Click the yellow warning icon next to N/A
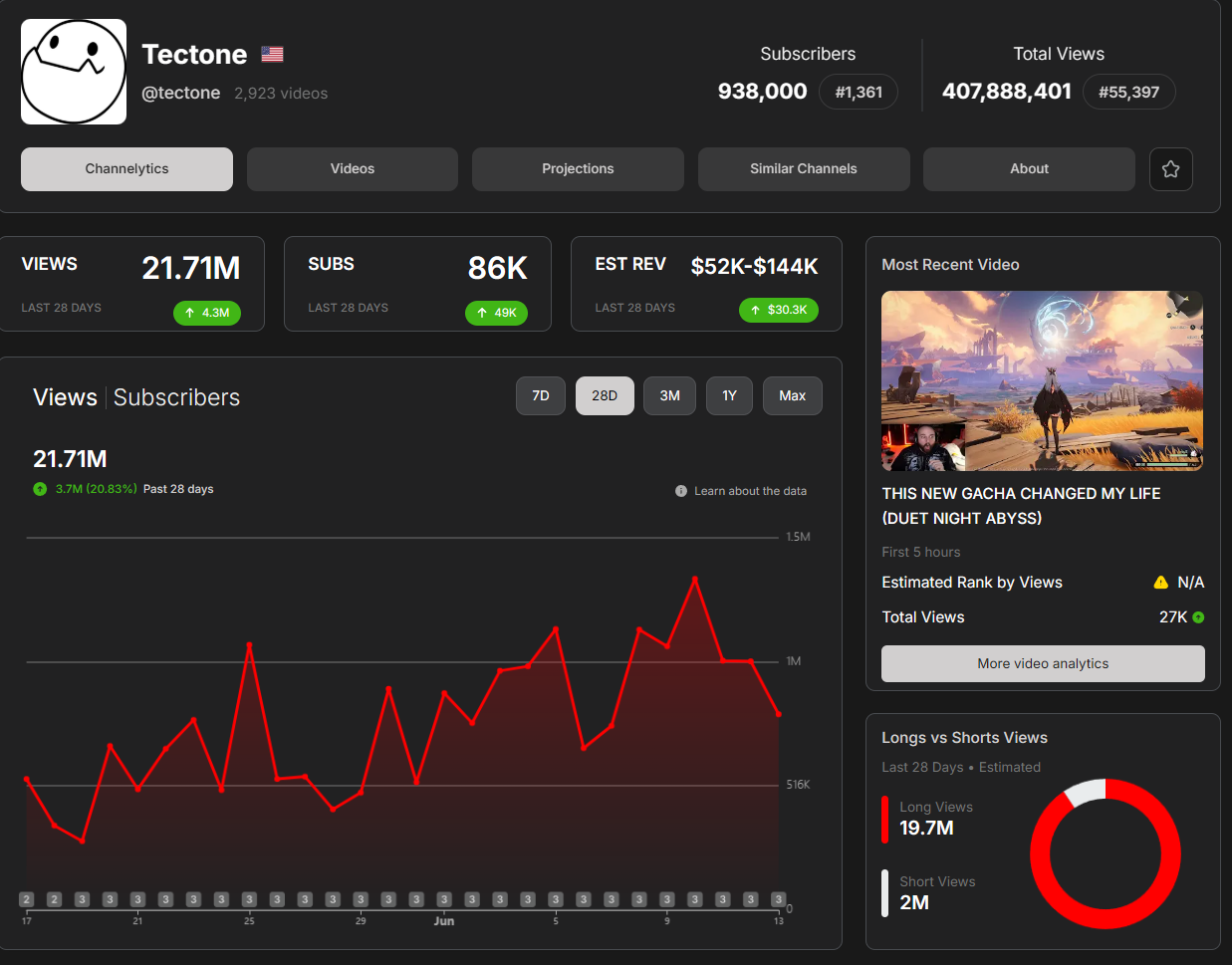 [1160, 583]
